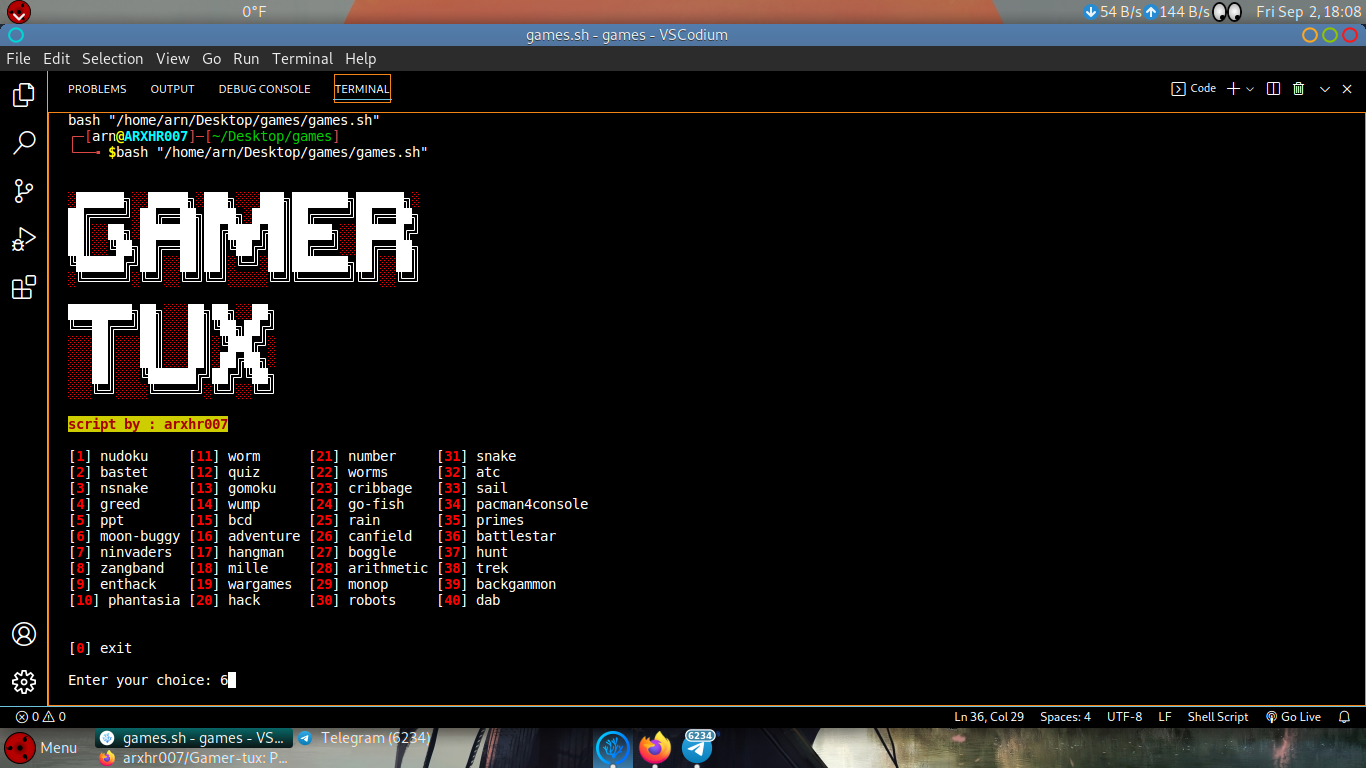Open the Run and Debug view
Screen dimensions: 1366x768
(24, 239)
